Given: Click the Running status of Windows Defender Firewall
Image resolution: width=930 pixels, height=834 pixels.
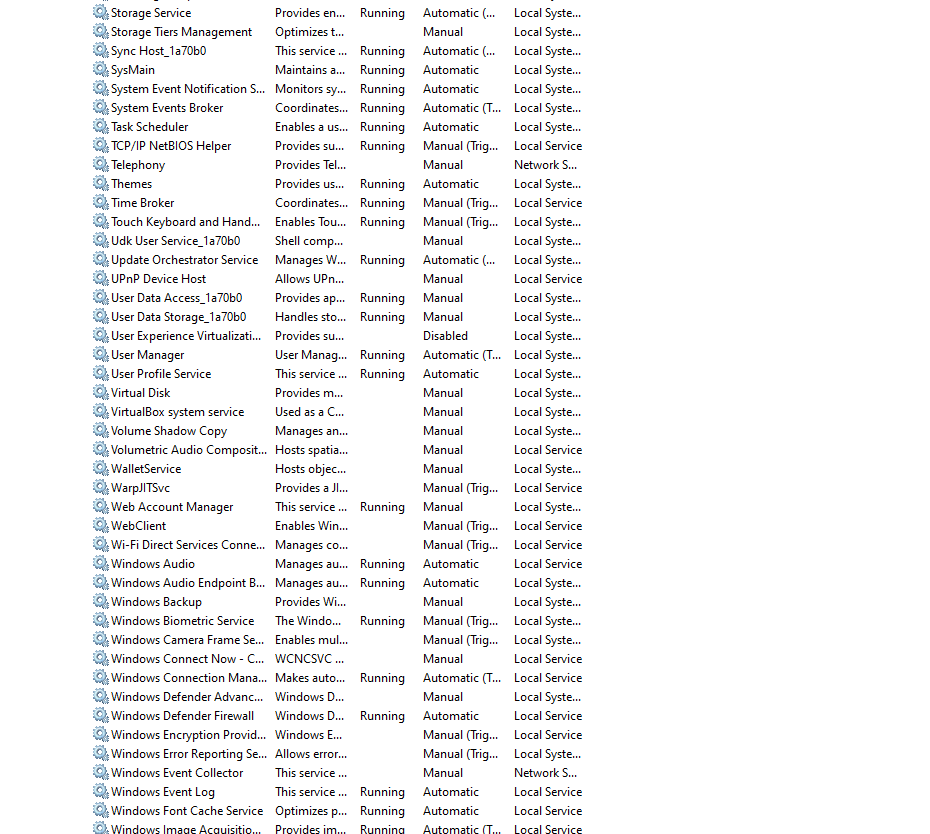Looking at the screenshot, I should click(382, 715).
